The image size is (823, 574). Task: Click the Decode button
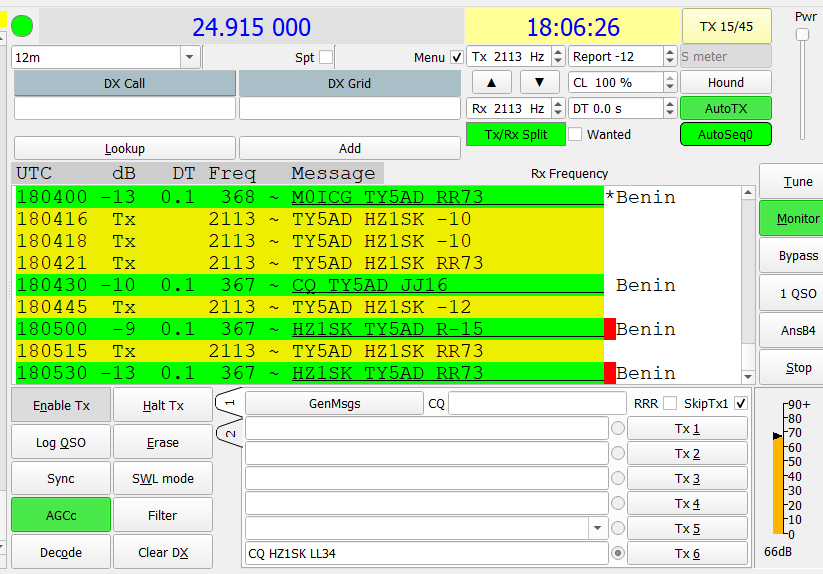(61, 552)
